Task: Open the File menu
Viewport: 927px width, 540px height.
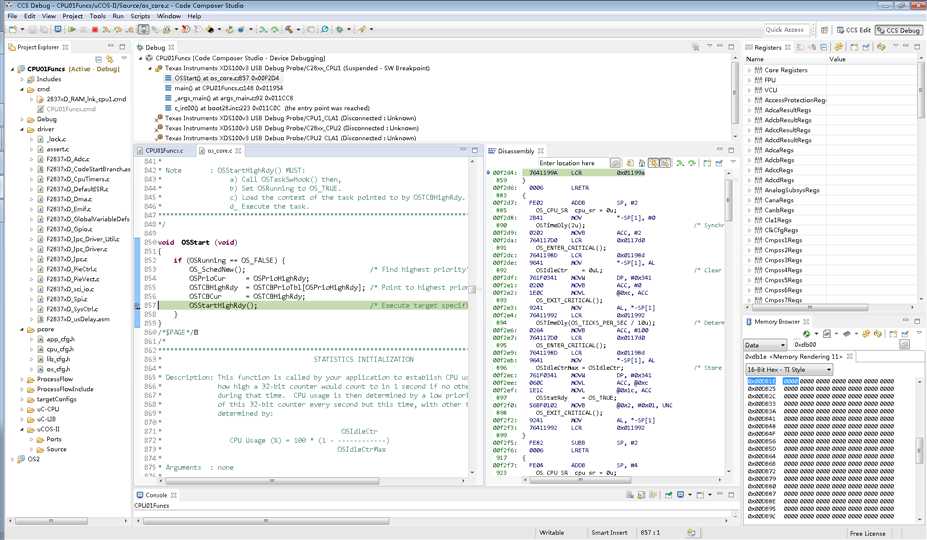Action: point(12,17)
